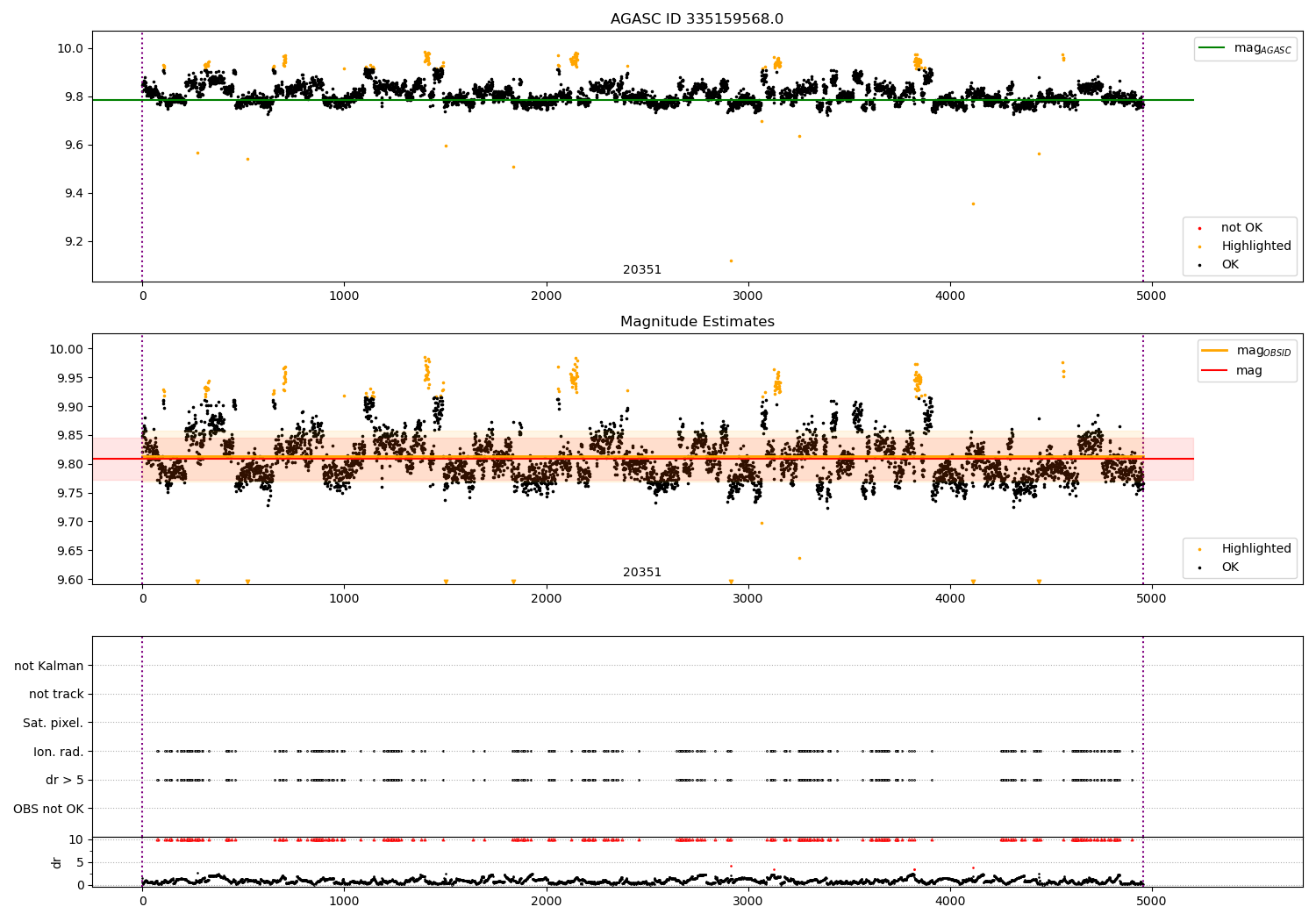Click the 9.6 y-tick in AGASC ID plot

pos(74,145)
